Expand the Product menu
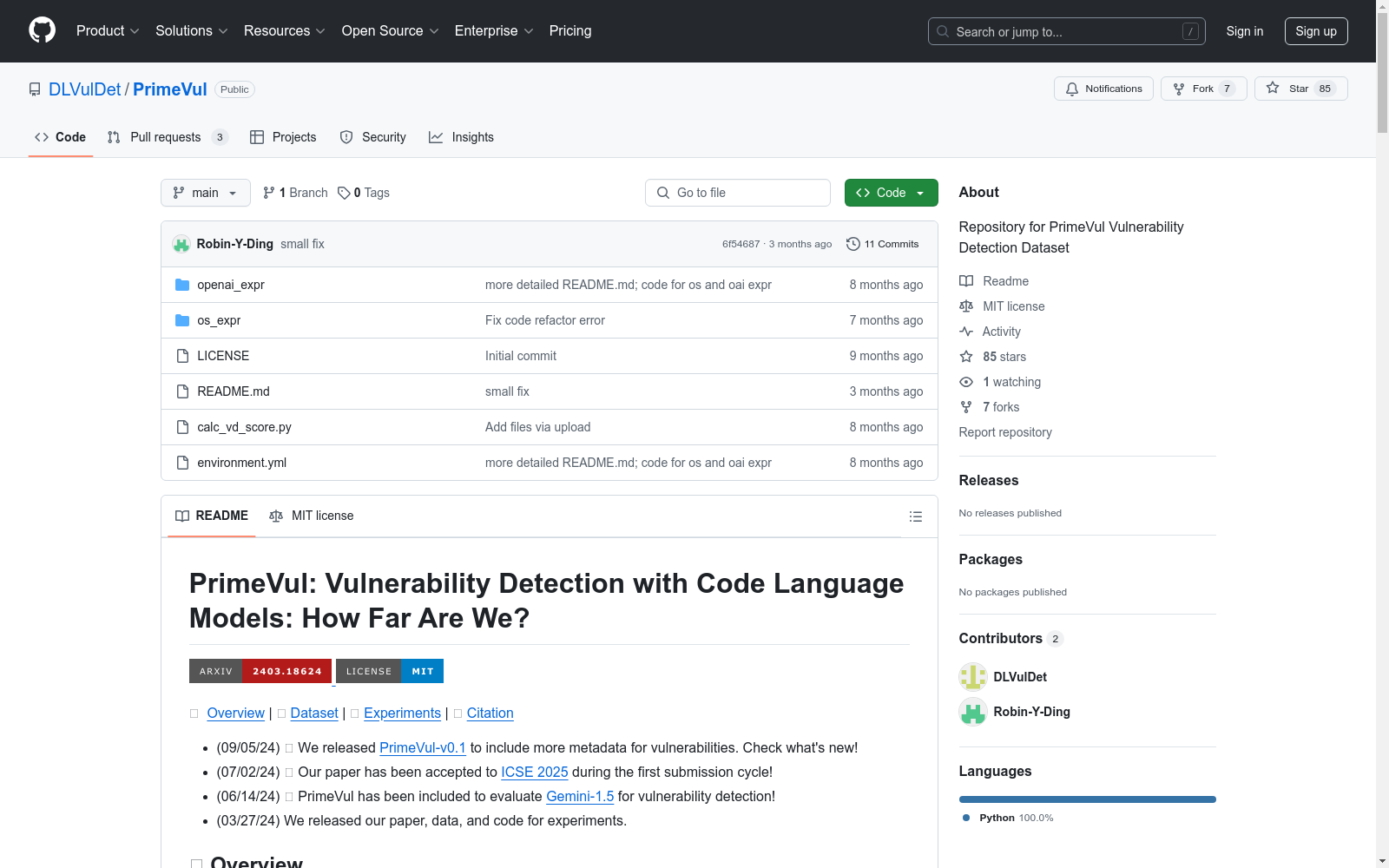This screenshot has height=868, width=1389. point(108,31)
